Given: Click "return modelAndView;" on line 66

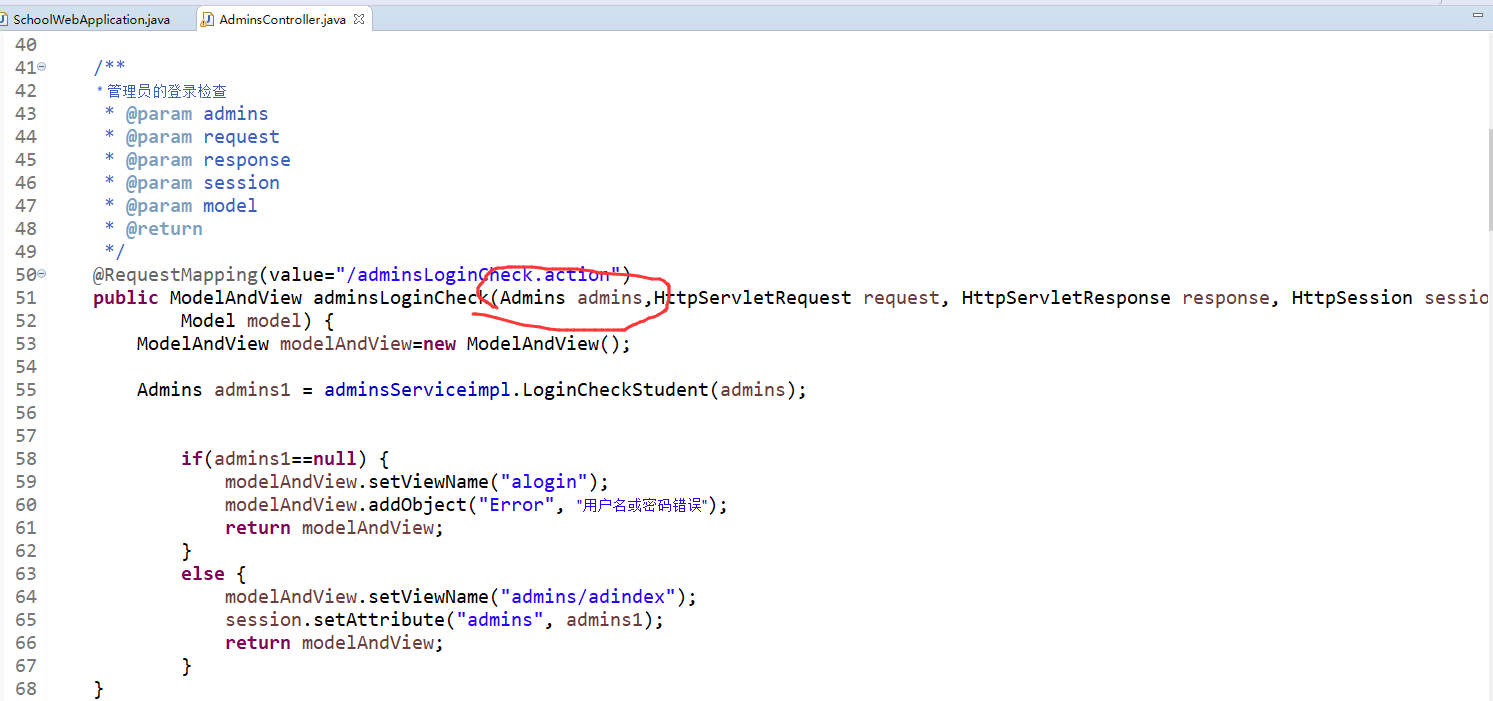Looking at the screenshot, I should (x=334, y=643).
